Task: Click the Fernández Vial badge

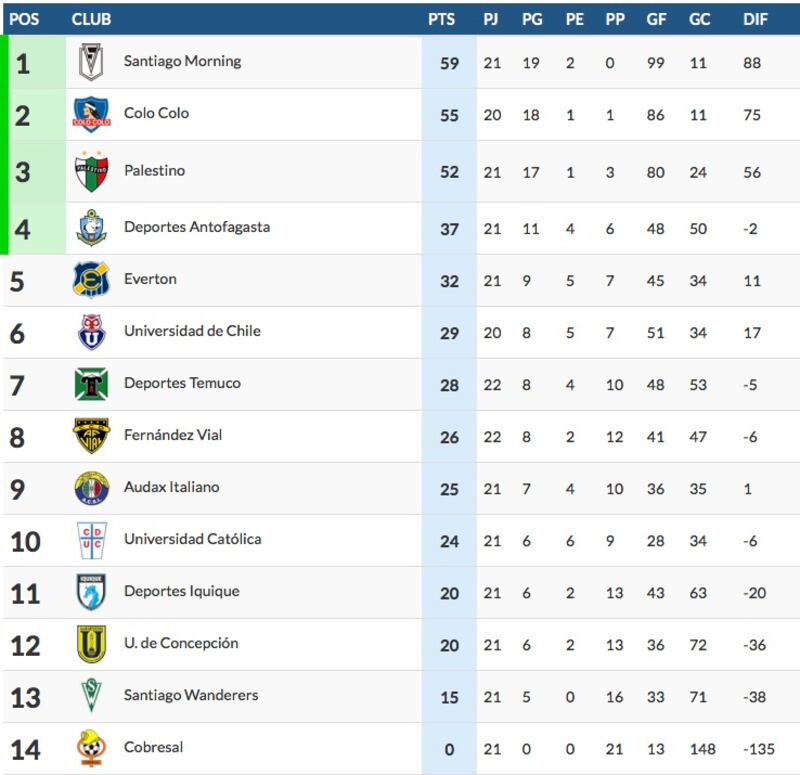Action: pyautogui.click(x=92, y=436)
